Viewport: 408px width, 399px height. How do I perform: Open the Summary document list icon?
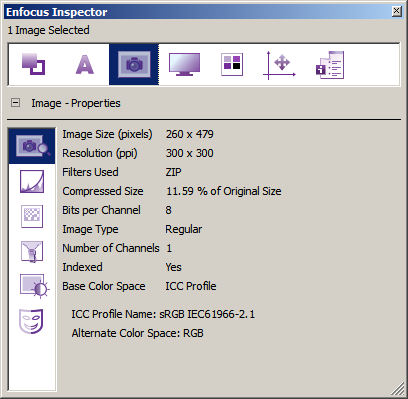(330, 65)
